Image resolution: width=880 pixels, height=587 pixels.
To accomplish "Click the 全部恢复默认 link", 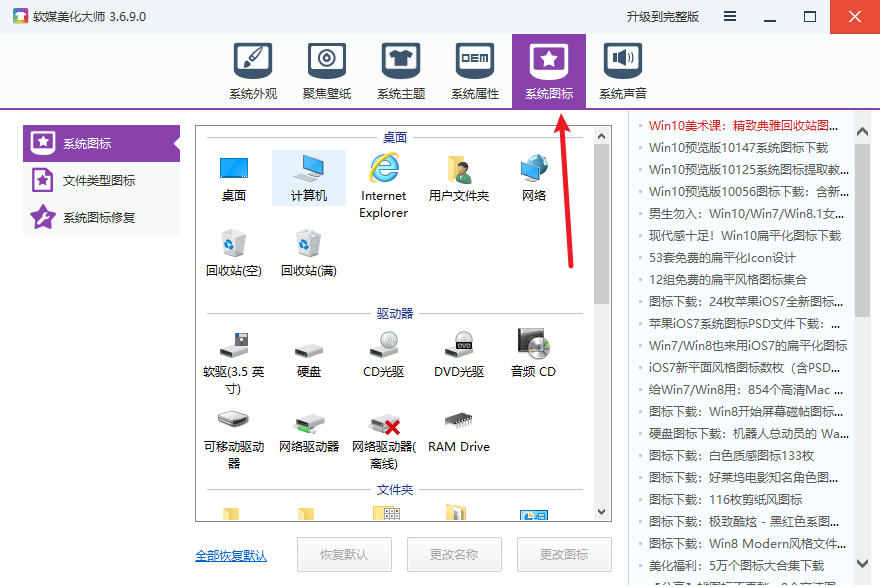I will coord(231,555).
